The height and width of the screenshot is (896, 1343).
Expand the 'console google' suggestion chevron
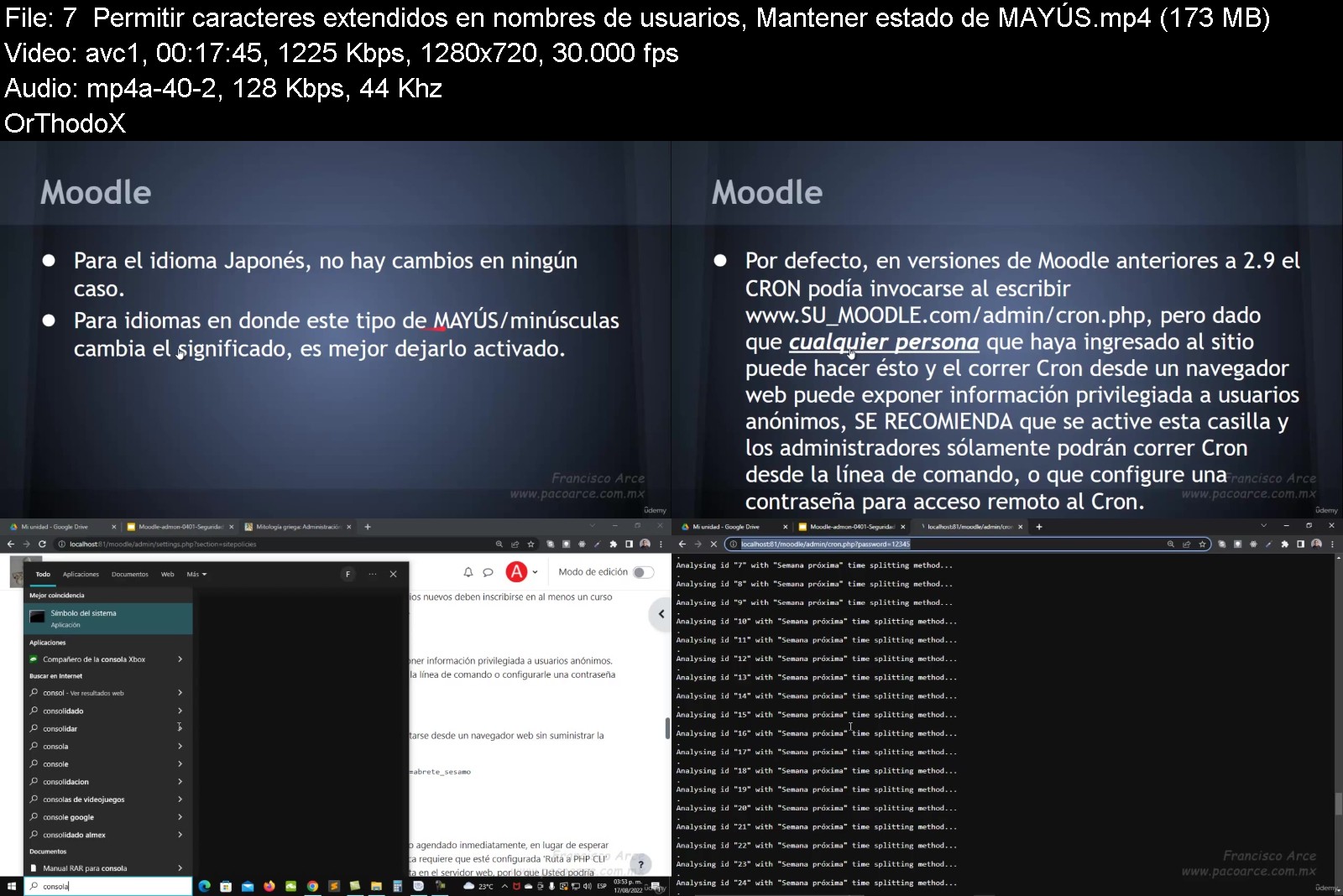[180, 817]
